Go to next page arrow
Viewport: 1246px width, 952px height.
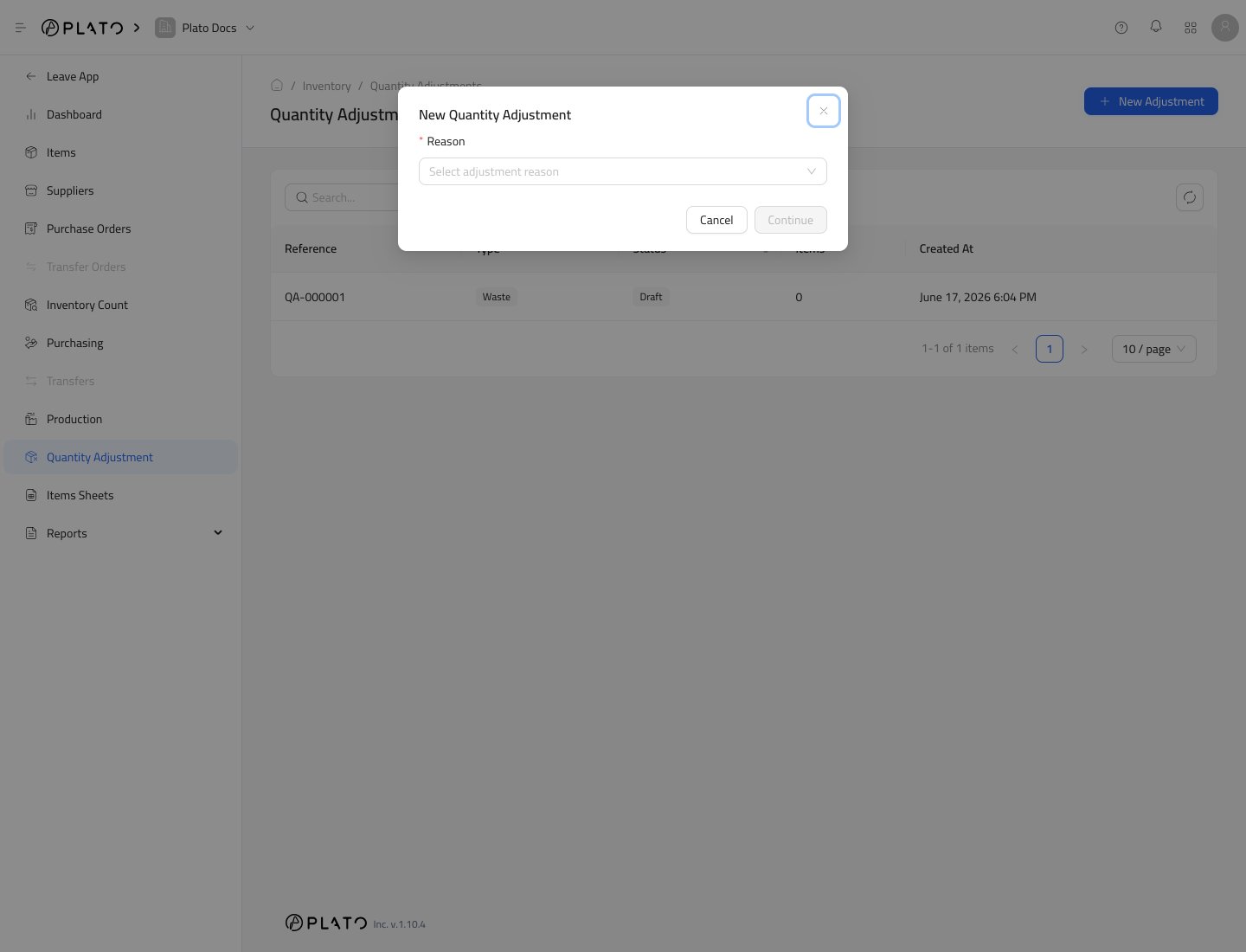coord(1084,349)
